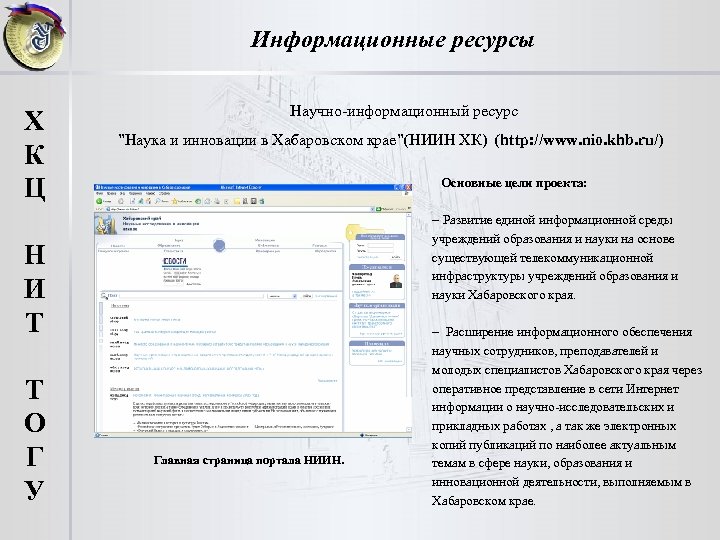Click the yellow folder toolbar icon
Screen dimensions: 720x540
tap(236, 201)
